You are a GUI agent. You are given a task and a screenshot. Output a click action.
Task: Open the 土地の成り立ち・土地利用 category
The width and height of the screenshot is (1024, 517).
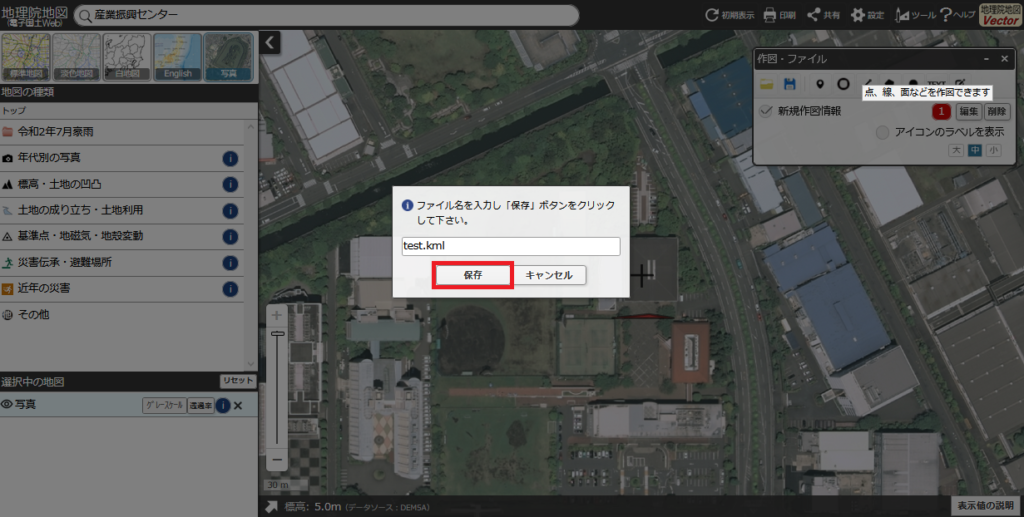point(121,210)
